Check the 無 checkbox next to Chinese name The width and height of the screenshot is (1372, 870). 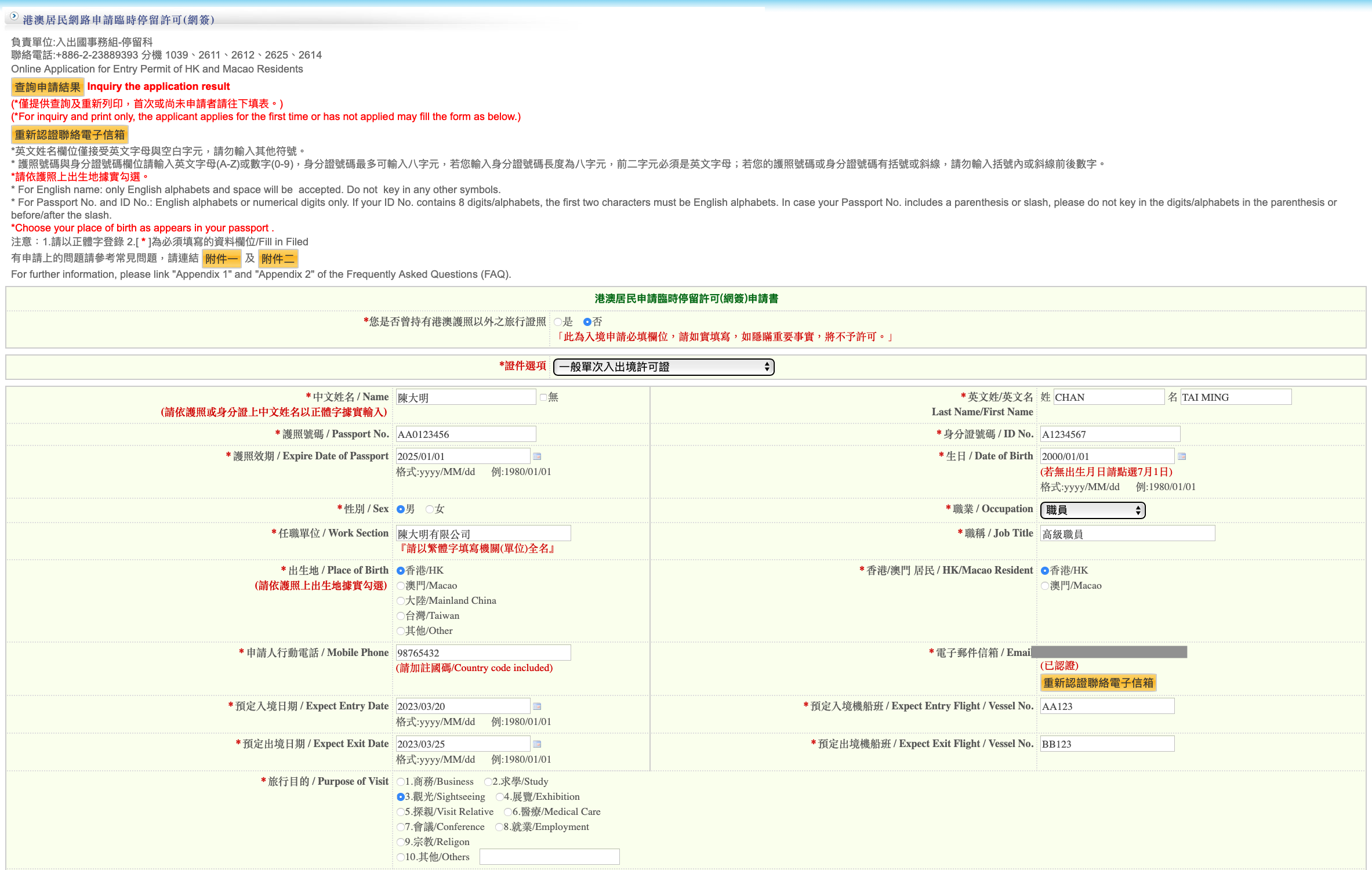543,397
